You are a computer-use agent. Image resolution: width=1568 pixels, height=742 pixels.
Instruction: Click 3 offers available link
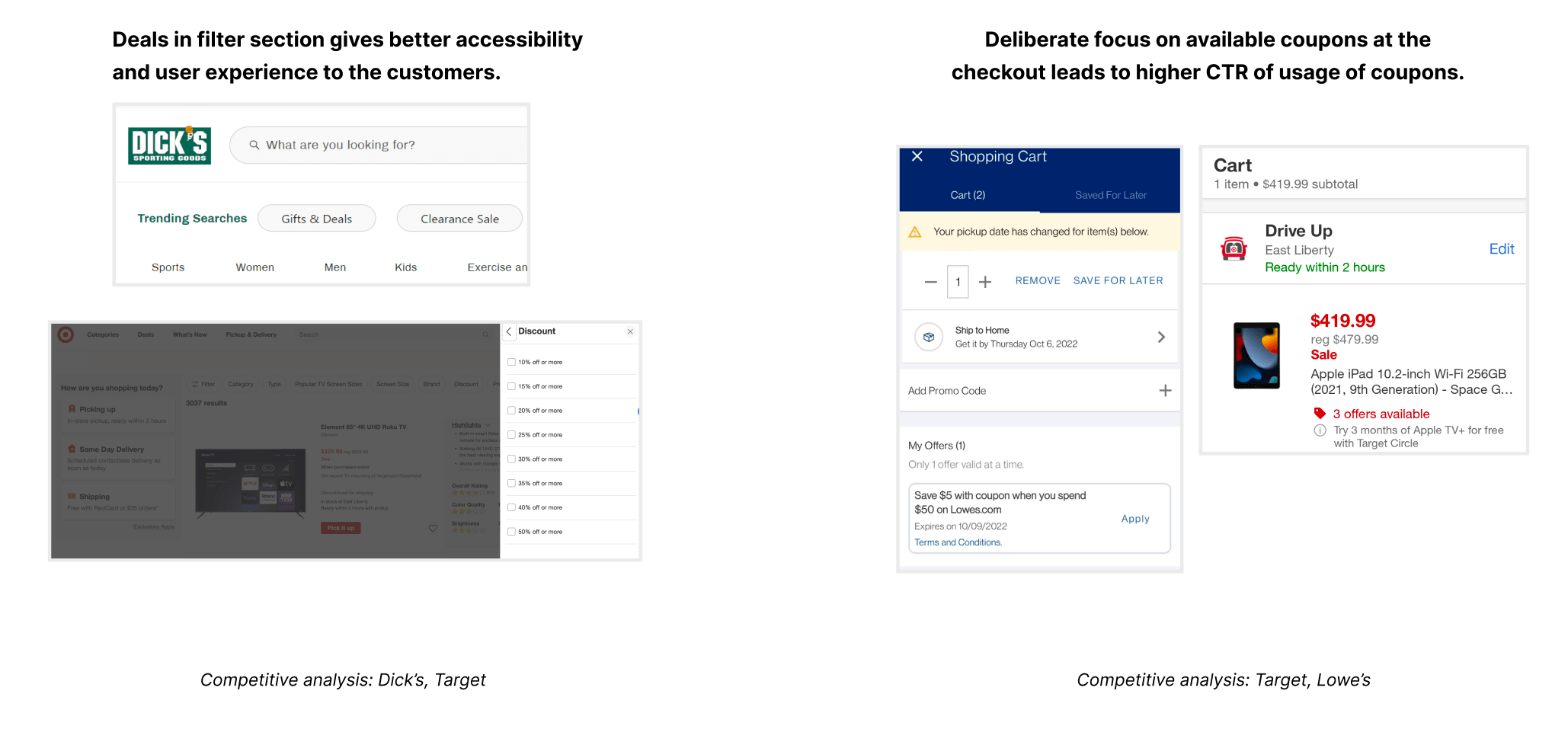1381,414
